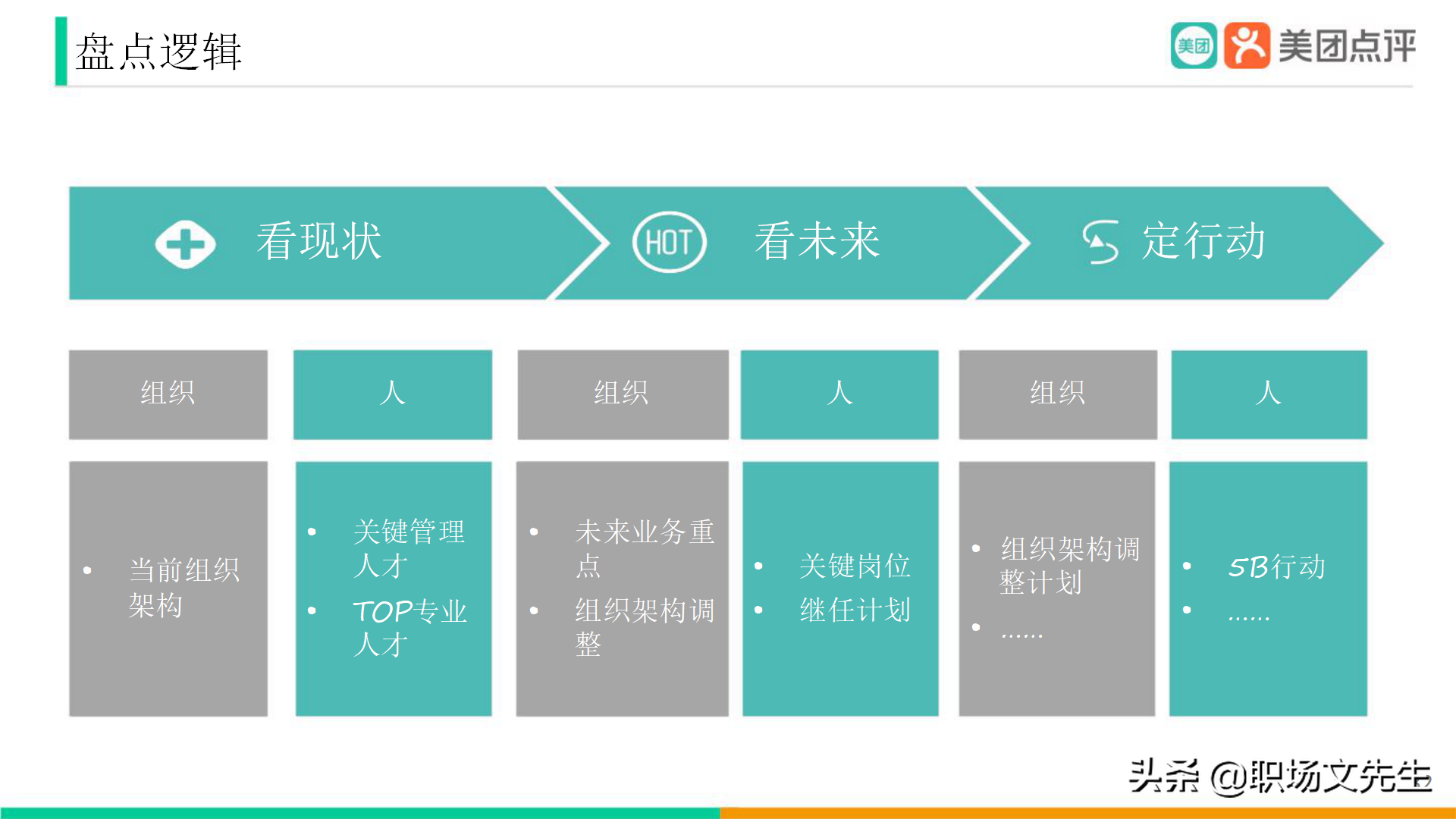The height and width of the screenshot is (819, 1456).
Task: Click the text 当前组织架构
Action: click(x=184, y=588)
